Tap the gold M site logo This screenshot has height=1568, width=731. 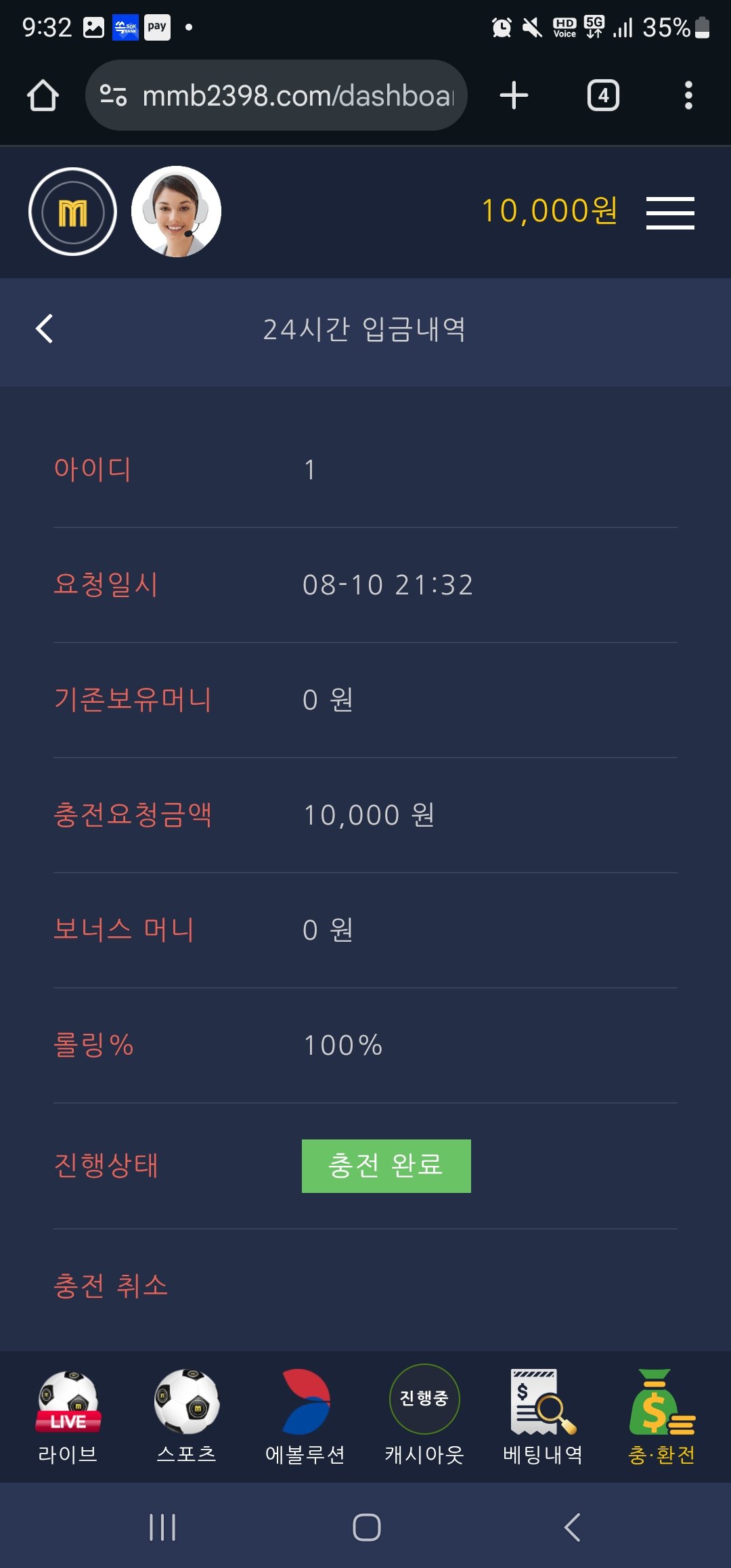click(72, 212)
